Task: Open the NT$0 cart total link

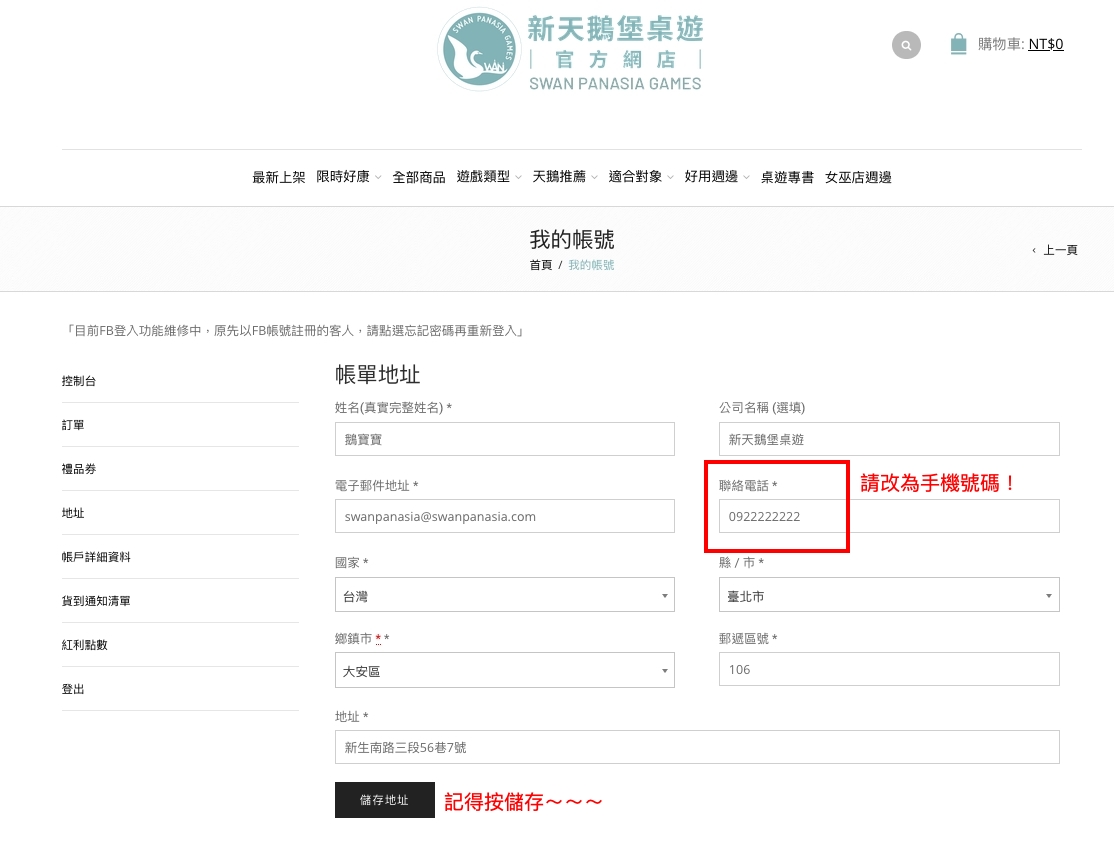Action: (1046, 44)
